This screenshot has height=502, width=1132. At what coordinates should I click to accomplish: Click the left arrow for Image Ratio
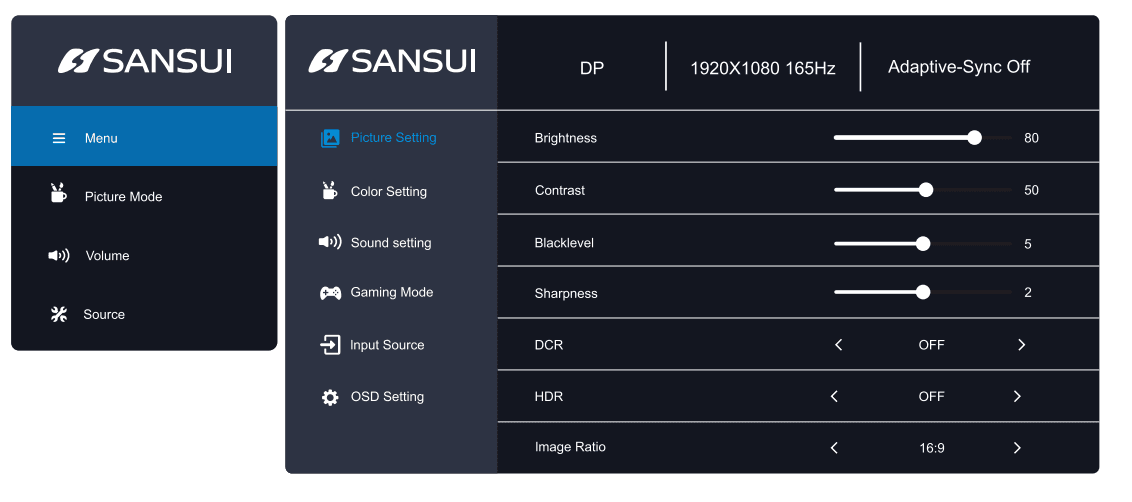(834, 448)
